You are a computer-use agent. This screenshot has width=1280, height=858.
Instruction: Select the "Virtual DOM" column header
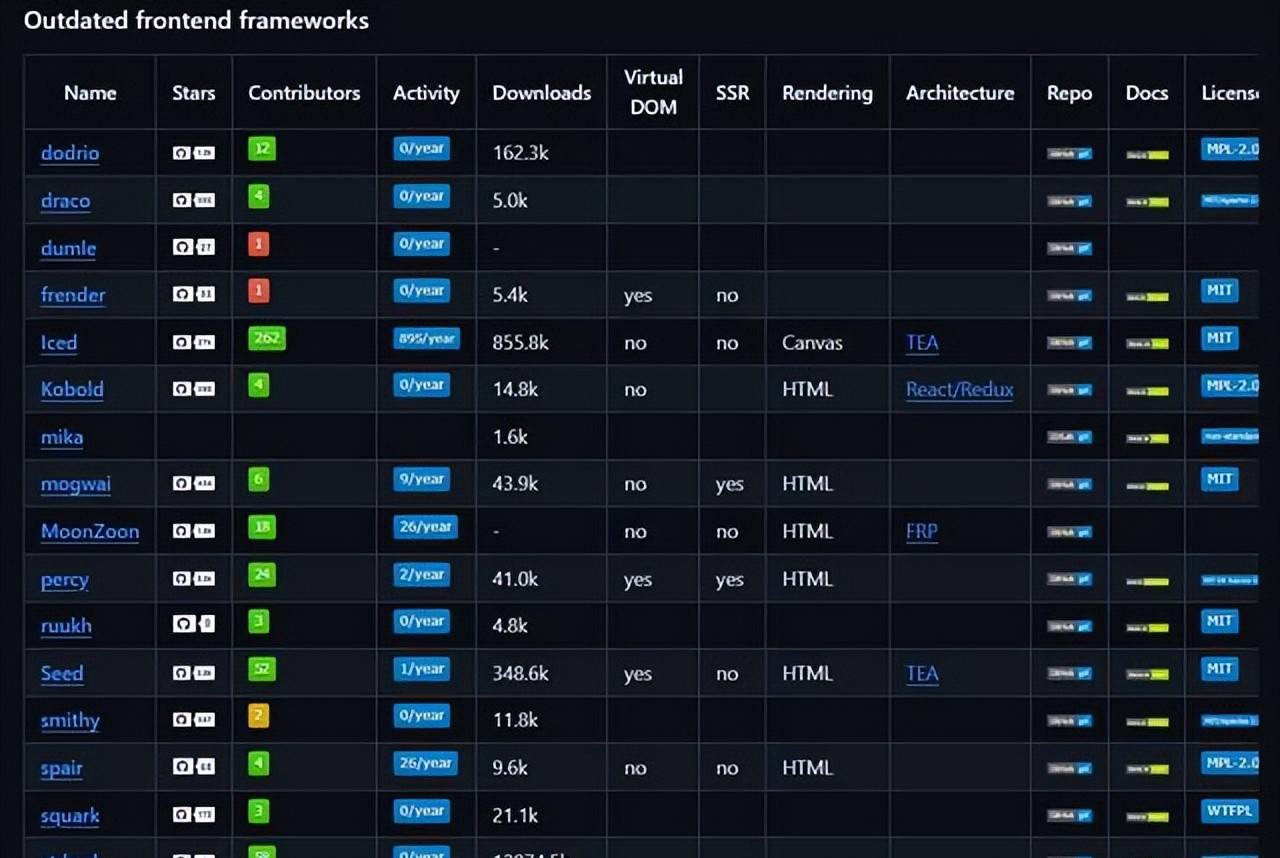click(654, 92)
